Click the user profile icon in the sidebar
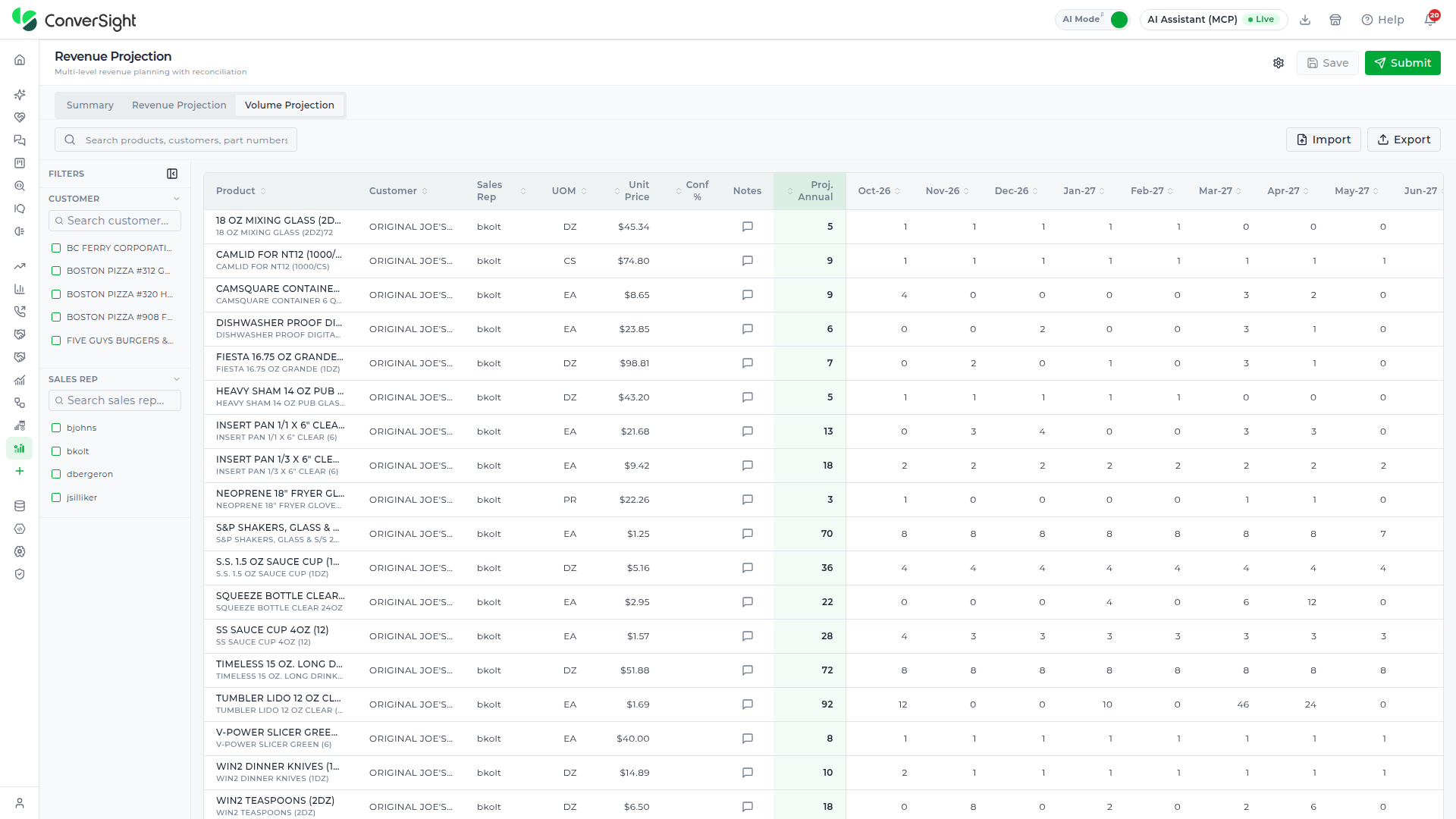This screenshot has height=819, width=1456. (20, 803)
